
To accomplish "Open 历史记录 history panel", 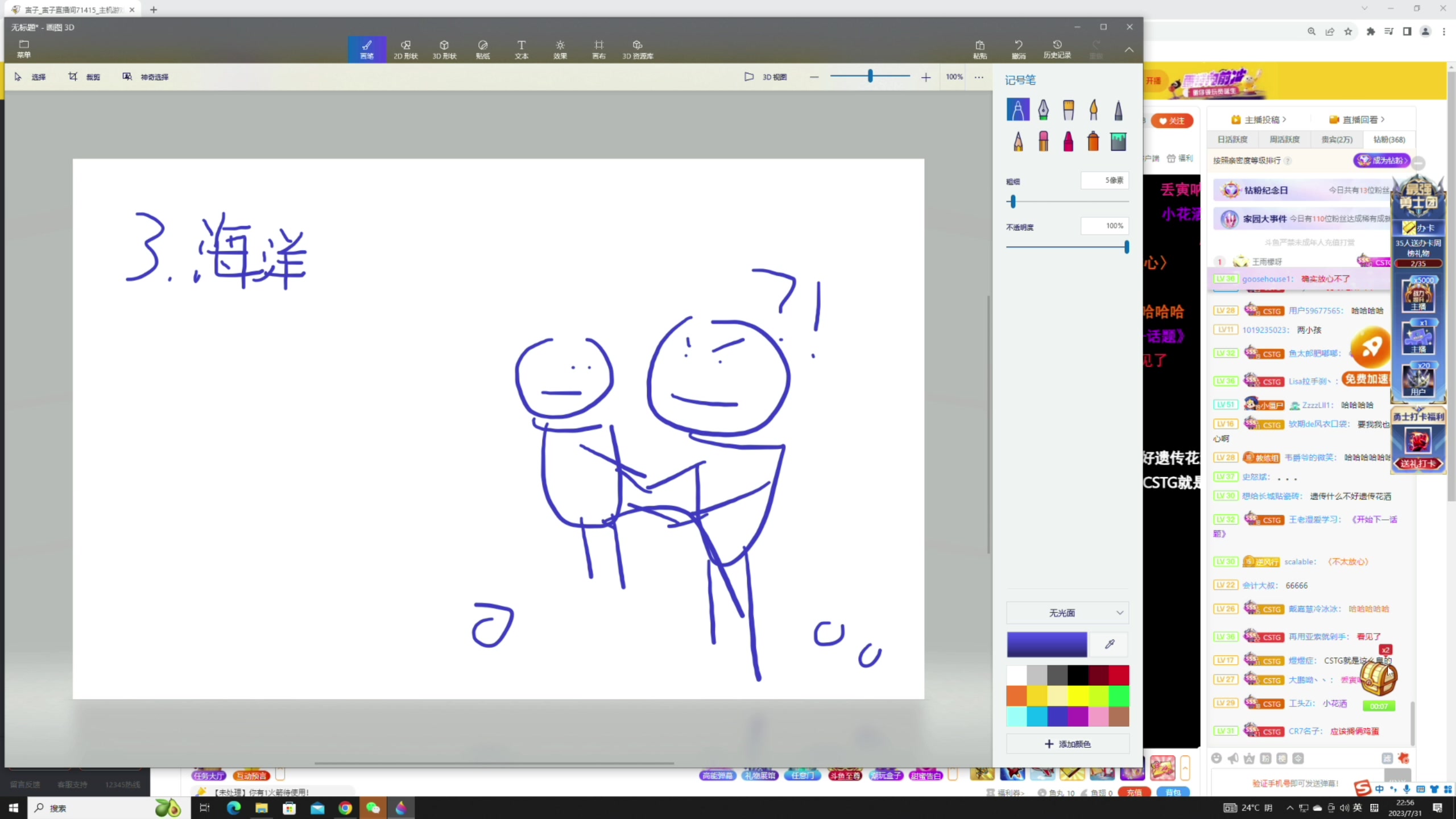I will [1057, 49].
